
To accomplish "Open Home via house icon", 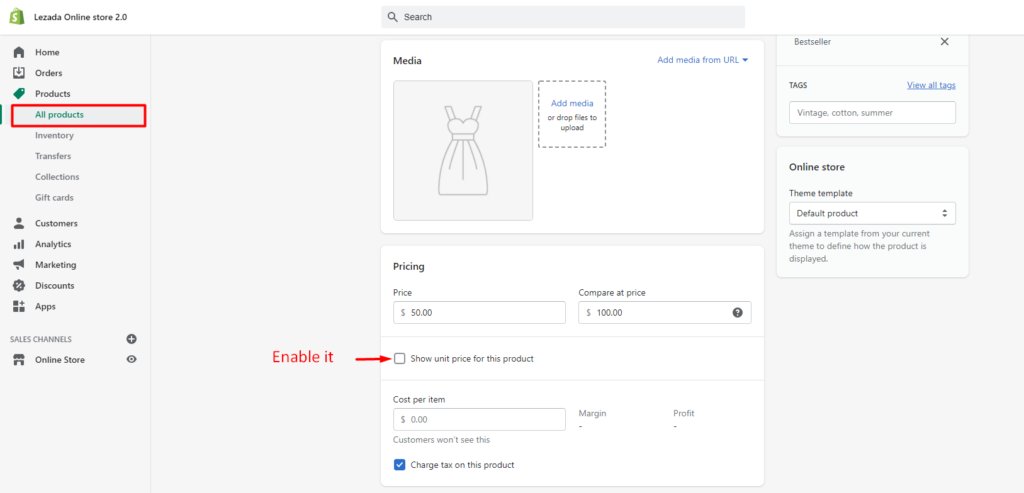I will [19, 52].
